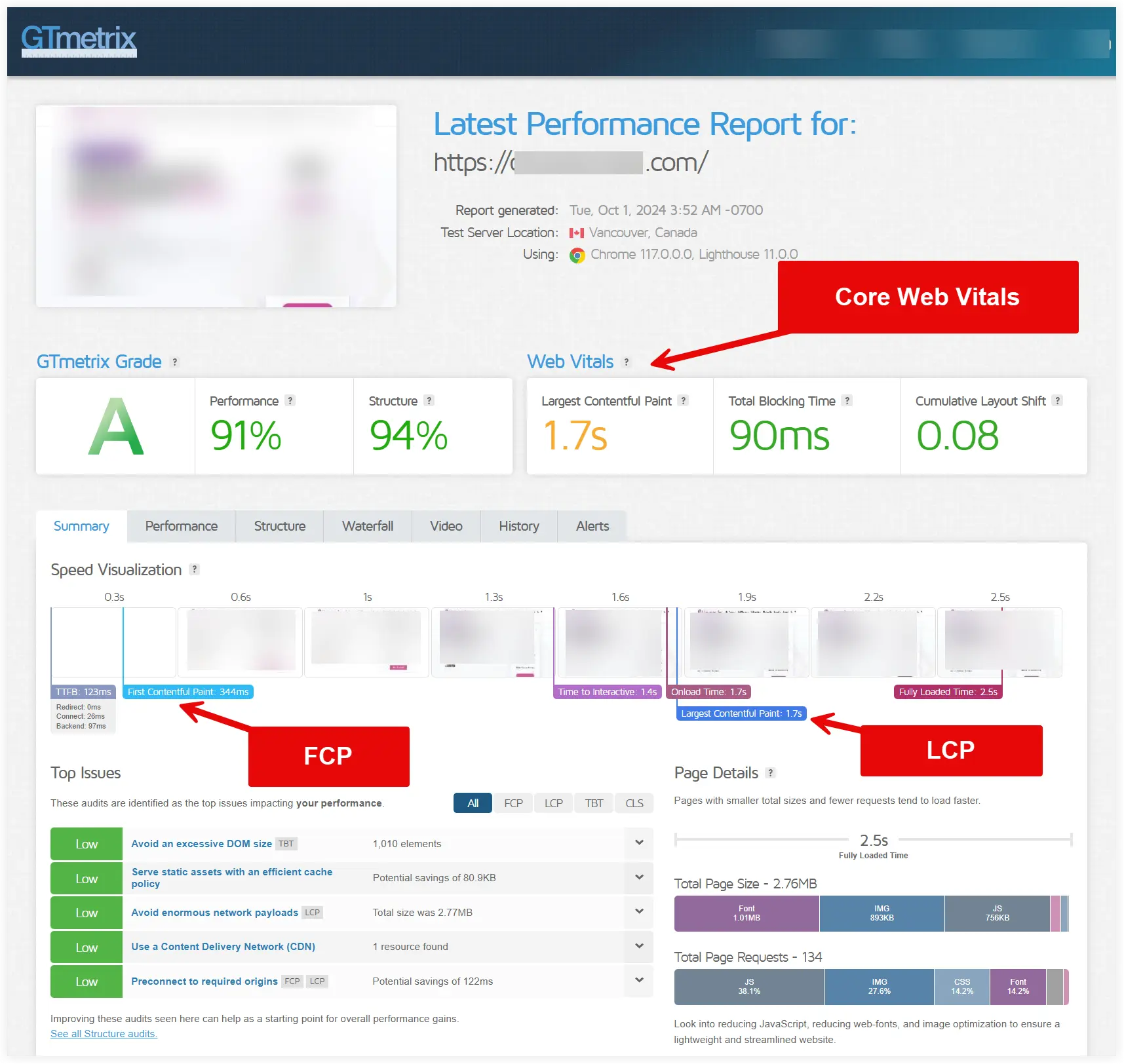Select the All issues filter
1124x1064 pixels.
point(473,803)
